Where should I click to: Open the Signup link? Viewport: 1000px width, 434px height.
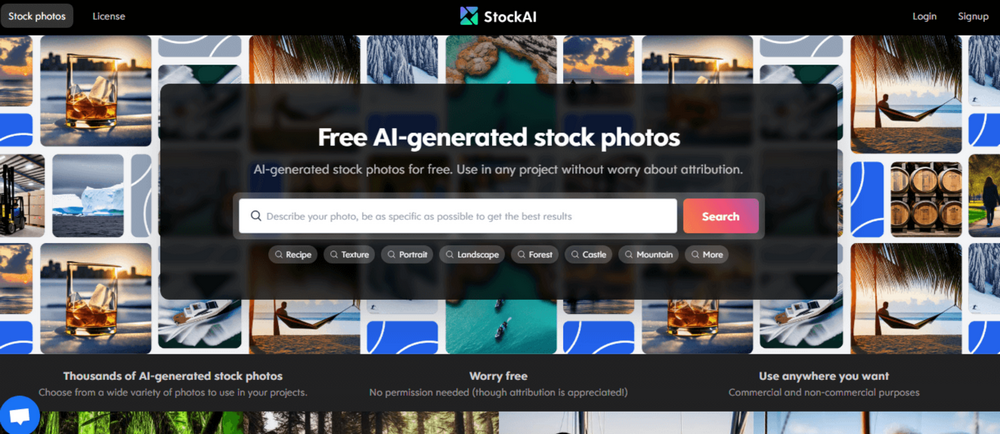click(x=973, y=17)
